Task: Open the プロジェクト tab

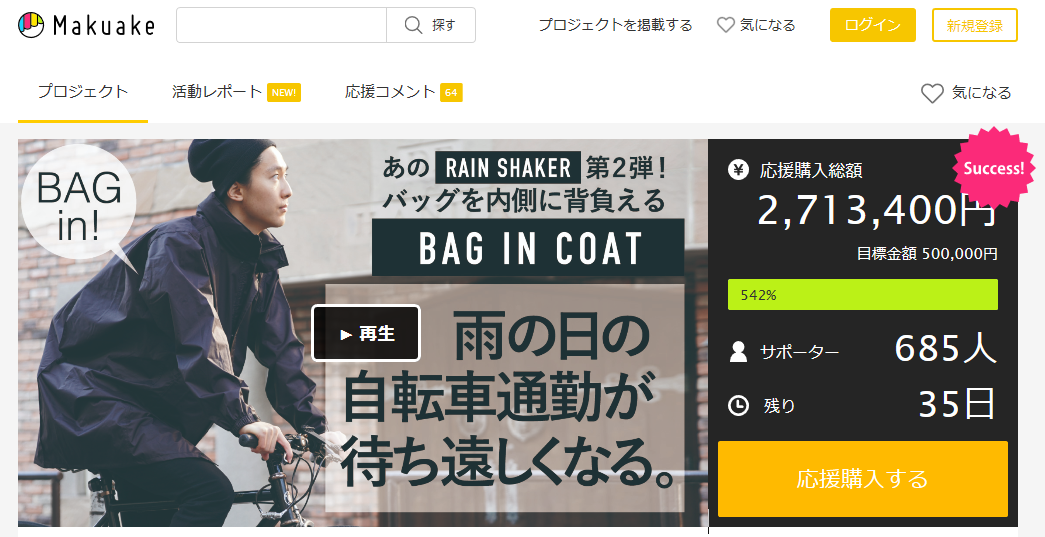Action: click(x=83, y=92)
